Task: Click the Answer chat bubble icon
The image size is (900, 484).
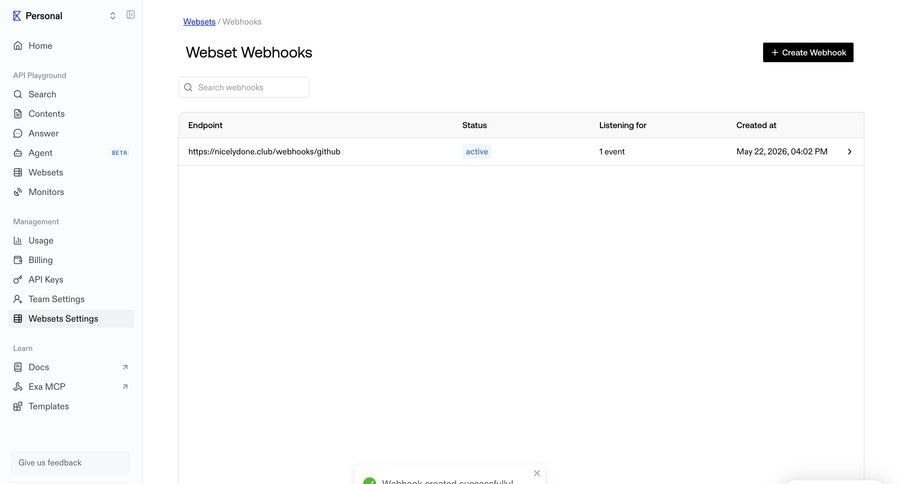Action: coord(18,133)
